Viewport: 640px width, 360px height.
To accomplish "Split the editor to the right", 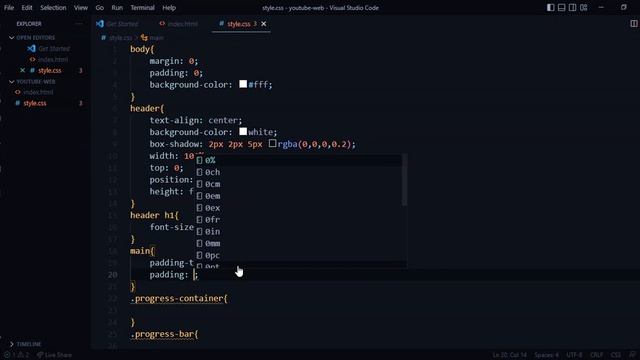I will (x=633, y=24).
